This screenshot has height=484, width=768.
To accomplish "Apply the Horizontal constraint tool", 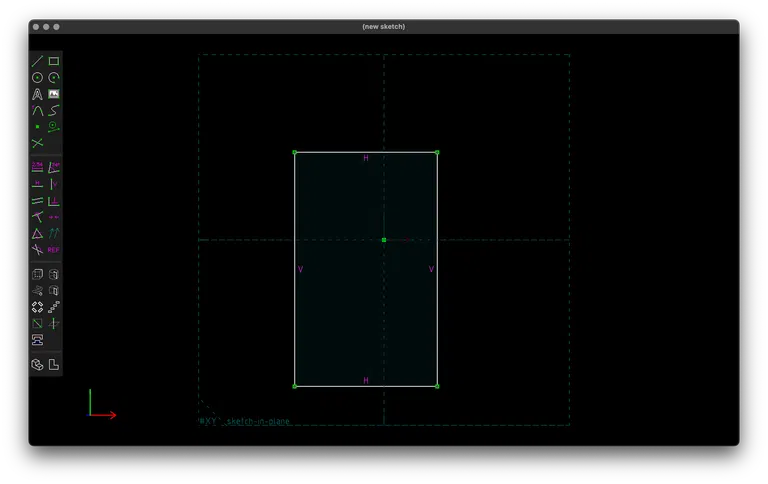I will (37, 184).
